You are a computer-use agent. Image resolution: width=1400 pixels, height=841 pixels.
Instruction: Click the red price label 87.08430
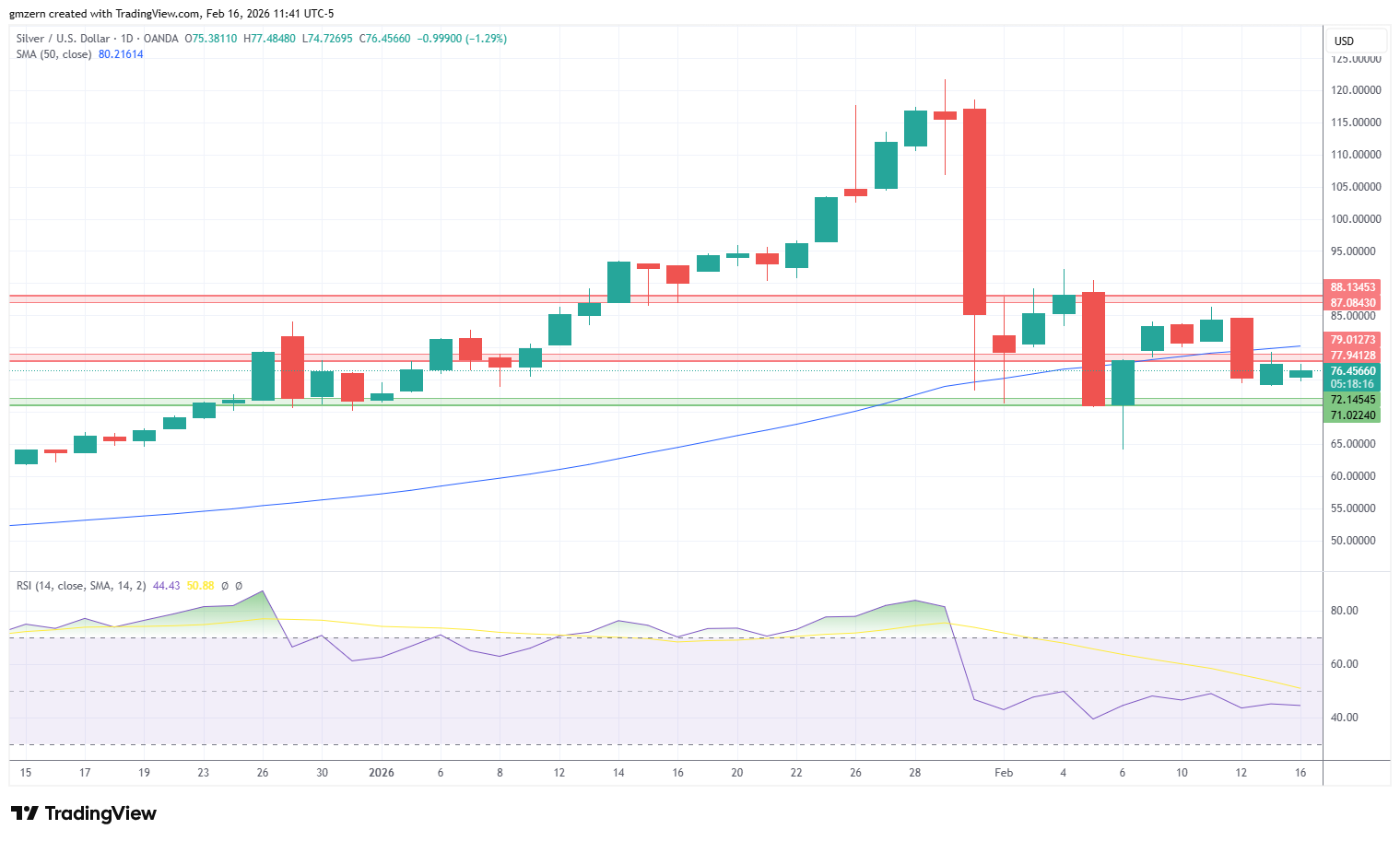(1353, 303)
